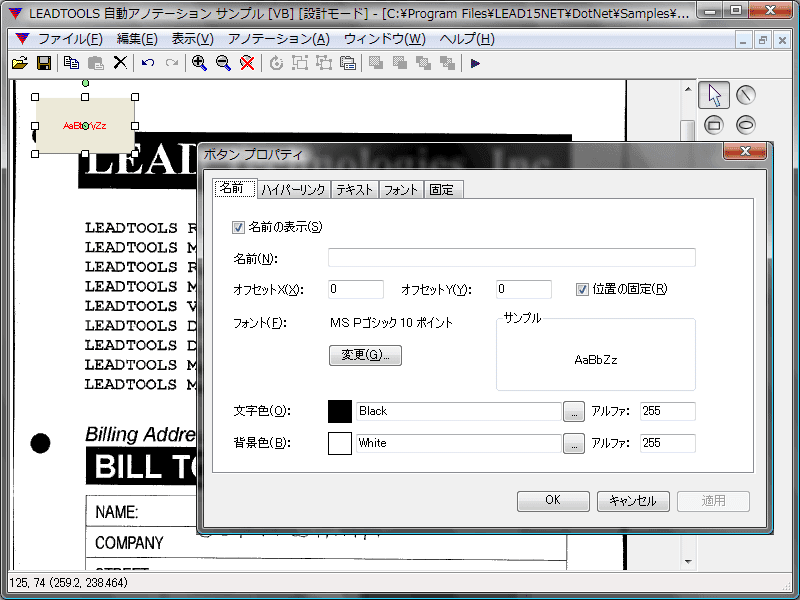This screenshot has width=800, height=600.
Task: Click the Zoom Out magnifier icon
Action: 223,63
